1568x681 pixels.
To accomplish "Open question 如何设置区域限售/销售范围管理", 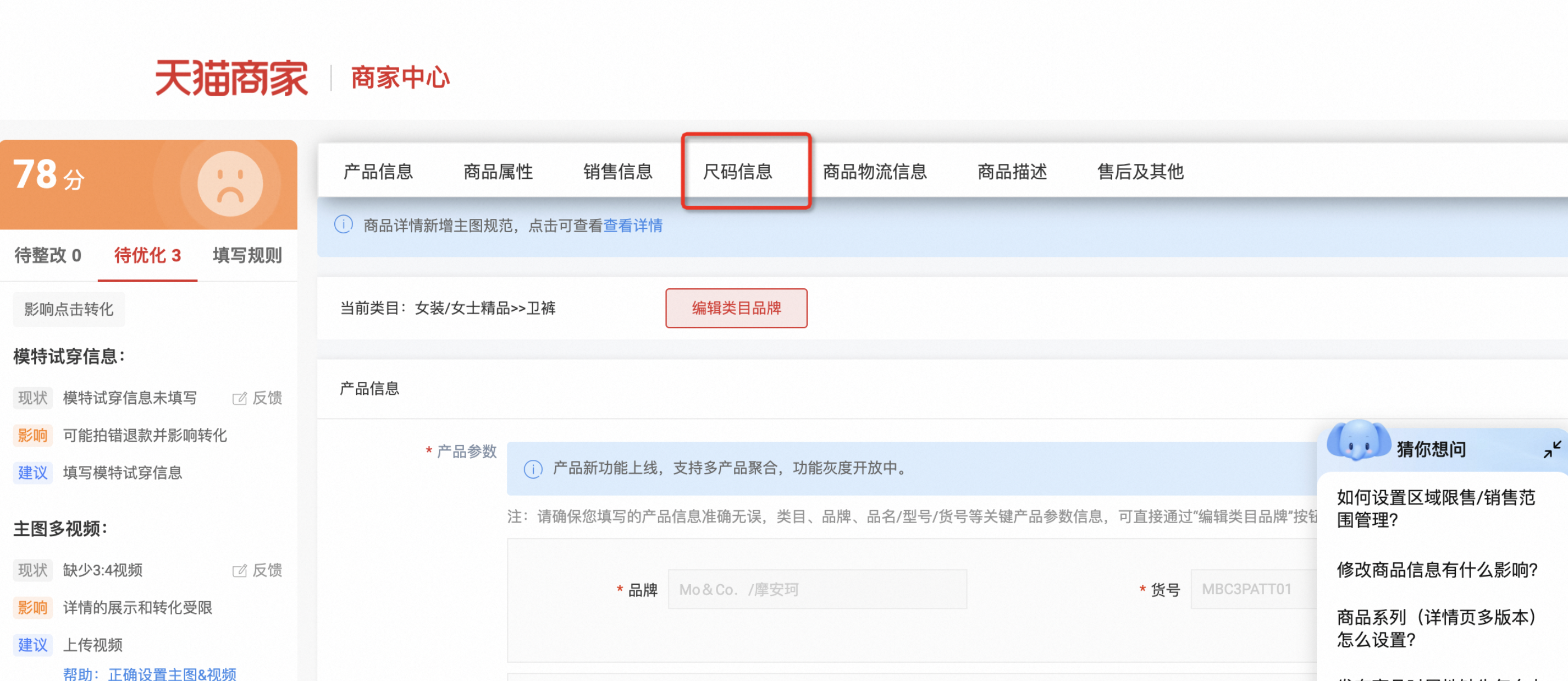I will [1436, 509].
